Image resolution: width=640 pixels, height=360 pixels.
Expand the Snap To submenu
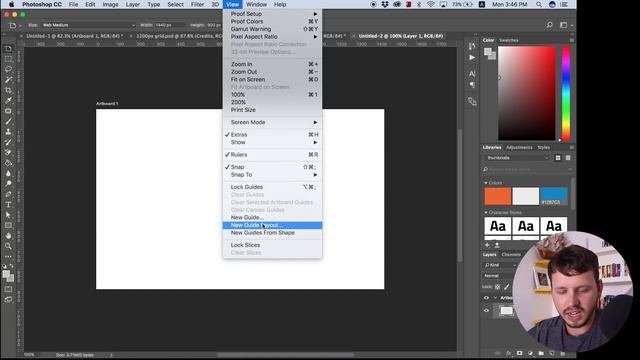272,175
